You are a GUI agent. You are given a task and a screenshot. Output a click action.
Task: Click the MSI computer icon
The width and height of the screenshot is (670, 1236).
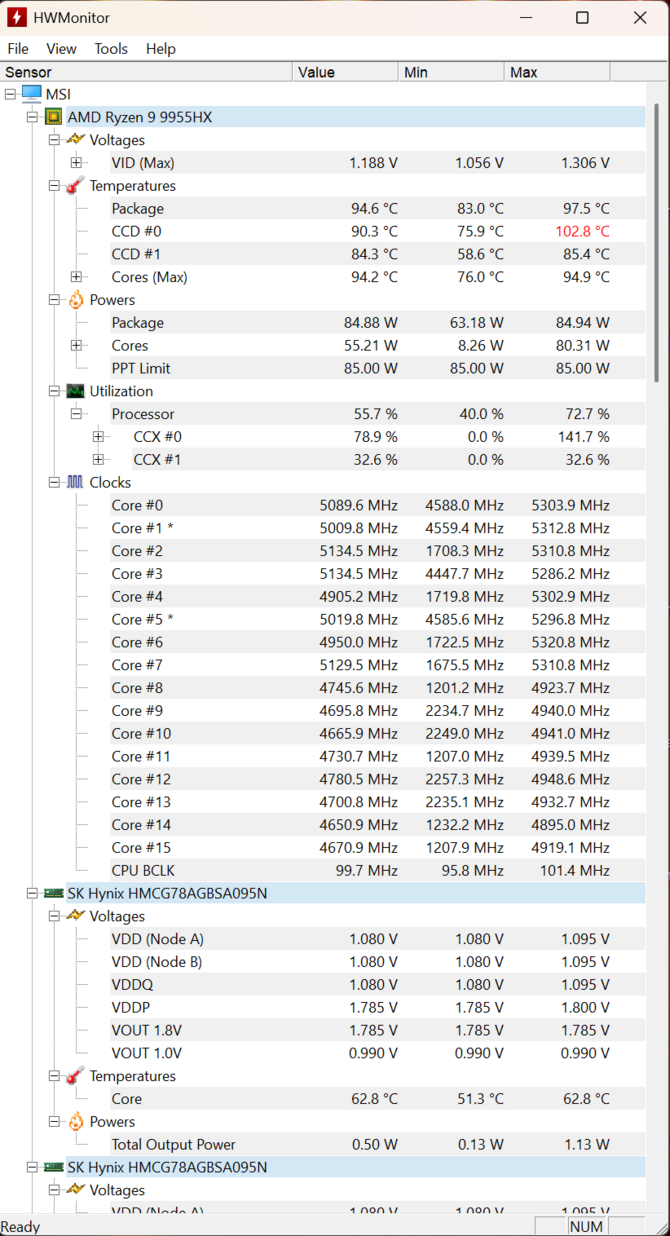coord(32,94)
